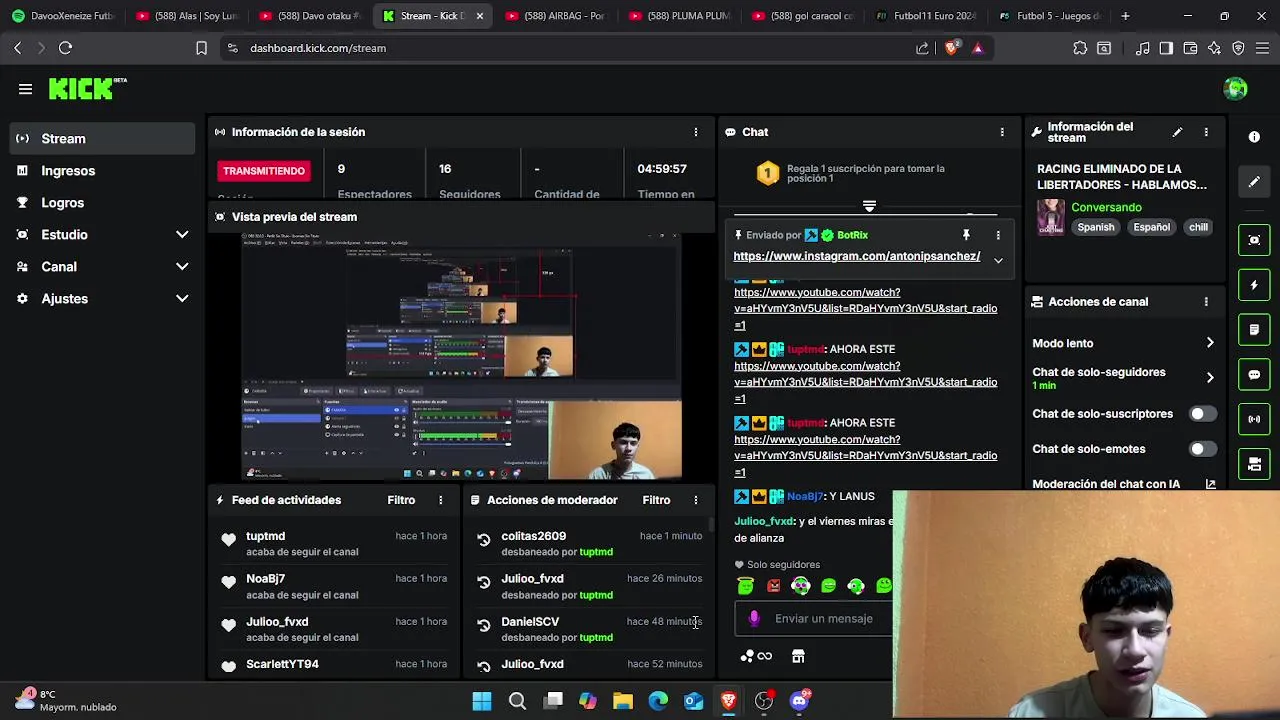
Task: Open Brave Leo AI sparkle icon
Action: 1214,48
